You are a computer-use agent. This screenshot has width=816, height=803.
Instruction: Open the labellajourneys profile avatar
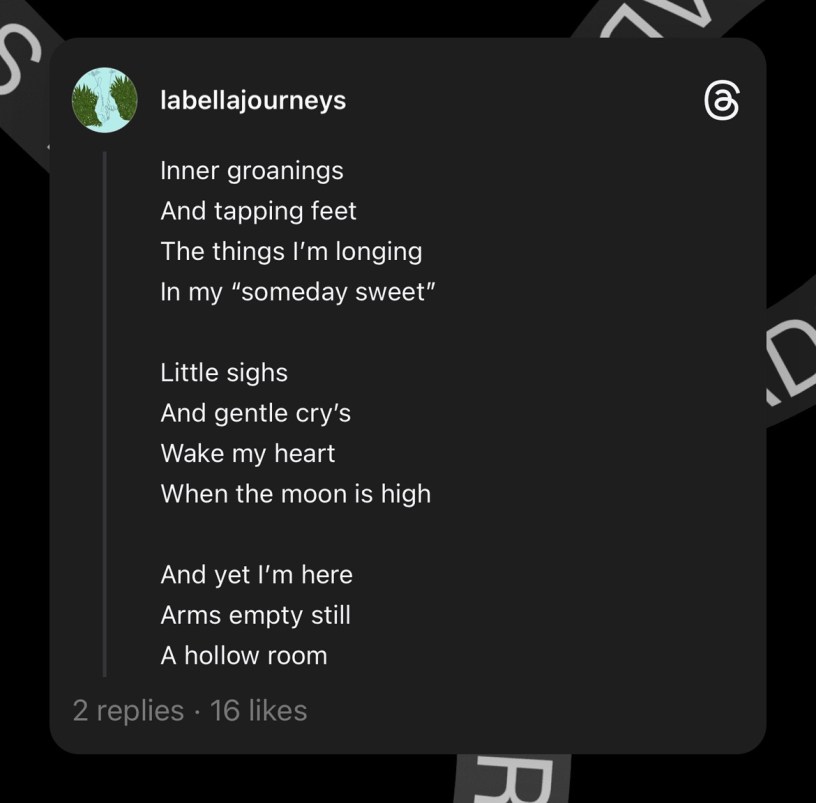click(x=105, y=100)
